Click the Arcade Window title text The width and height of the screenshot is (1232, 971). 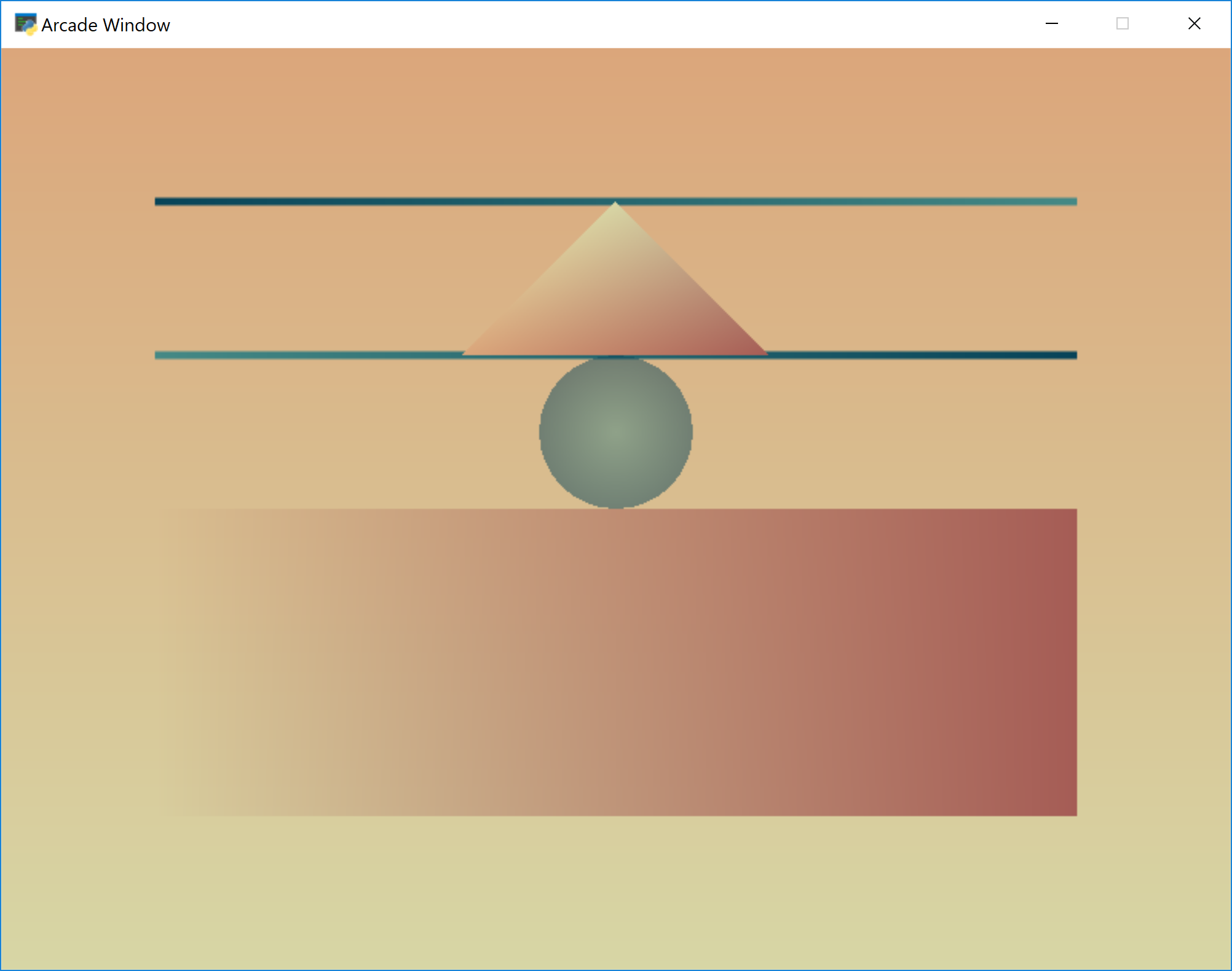point(106,25)
